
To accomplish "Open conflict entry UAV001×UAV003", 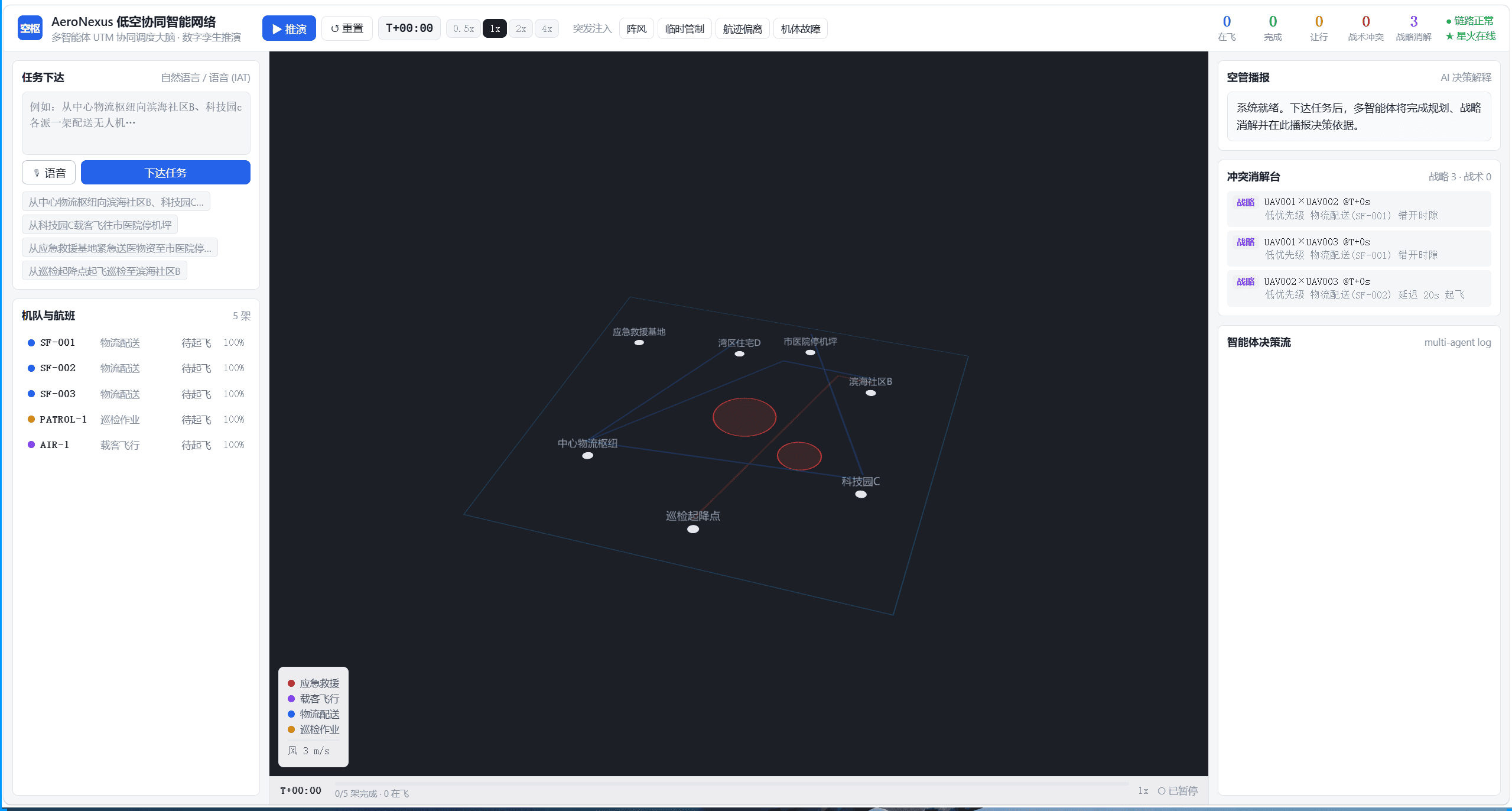I will pos(1358,248).
